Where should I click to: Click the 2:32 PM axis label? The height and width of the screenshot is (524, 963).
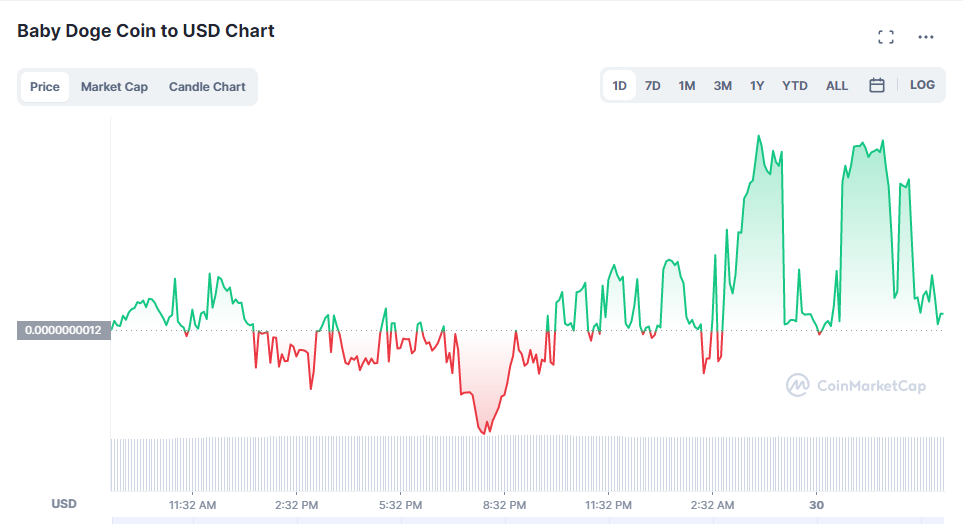[297, 505]
